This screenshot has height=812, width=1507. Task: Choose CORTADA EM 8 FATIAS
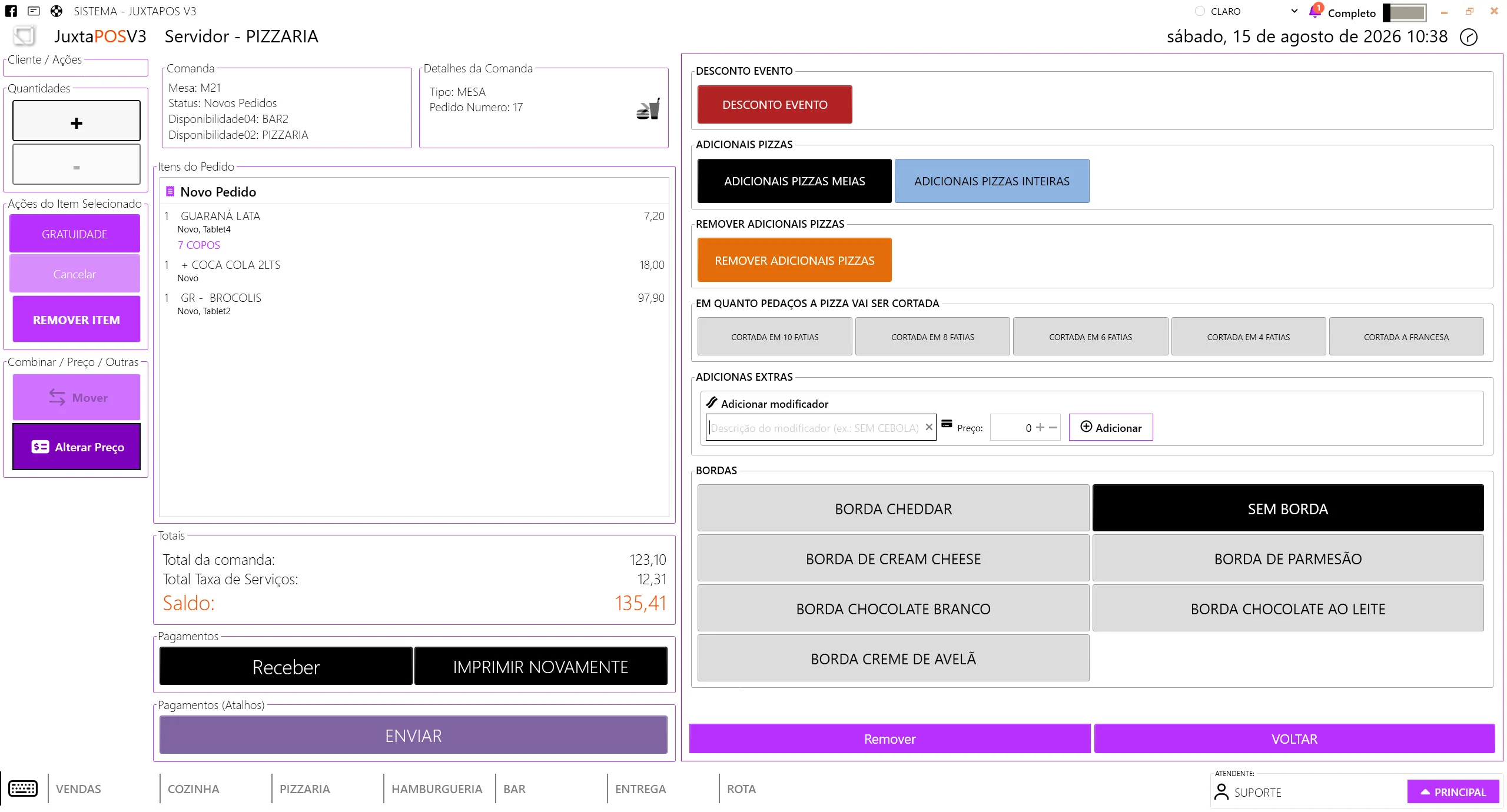pyautogui.click(x=932, y=337)
